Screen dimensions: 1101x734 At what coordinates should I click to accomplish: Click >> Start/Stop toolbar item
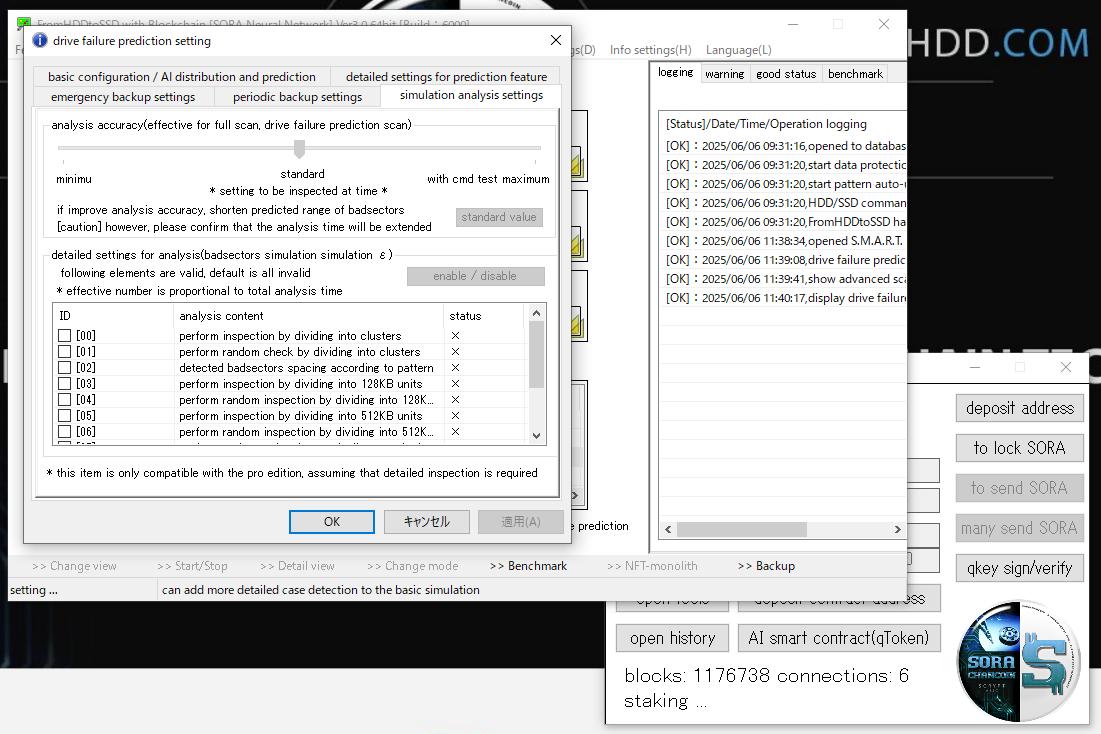[192, 566]
